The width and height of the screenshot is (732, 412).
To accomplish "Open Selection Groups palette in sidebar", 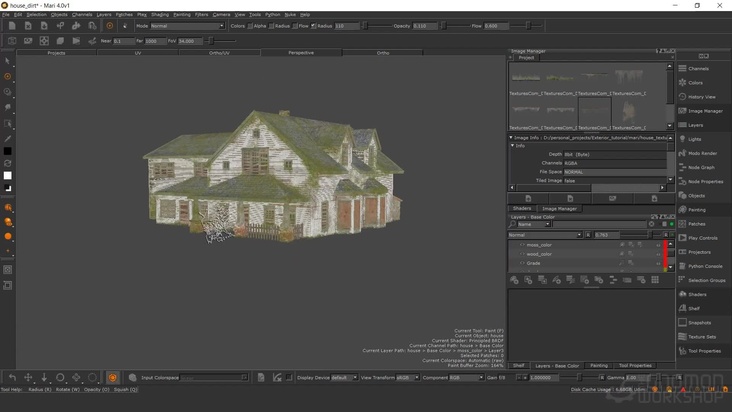I will (x=704, y=280).
